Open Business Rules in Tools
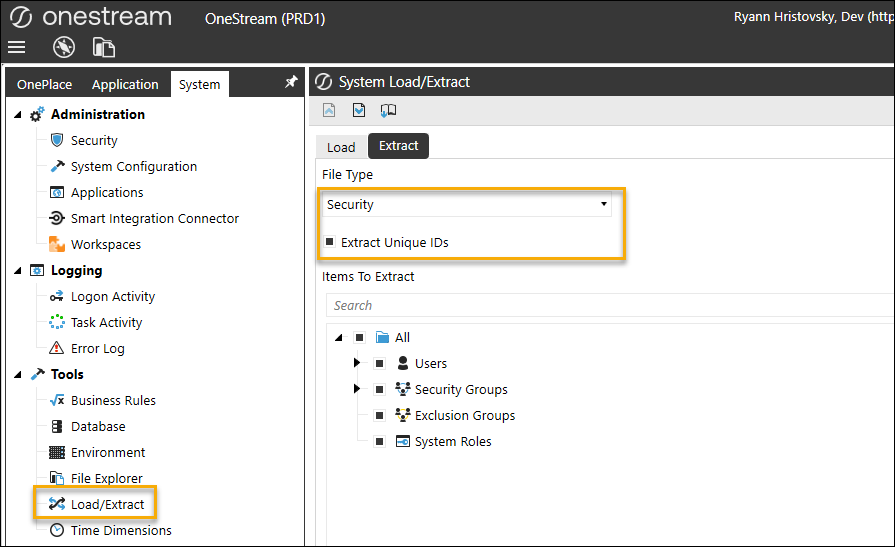895x547 pixels. click(112, 401)
